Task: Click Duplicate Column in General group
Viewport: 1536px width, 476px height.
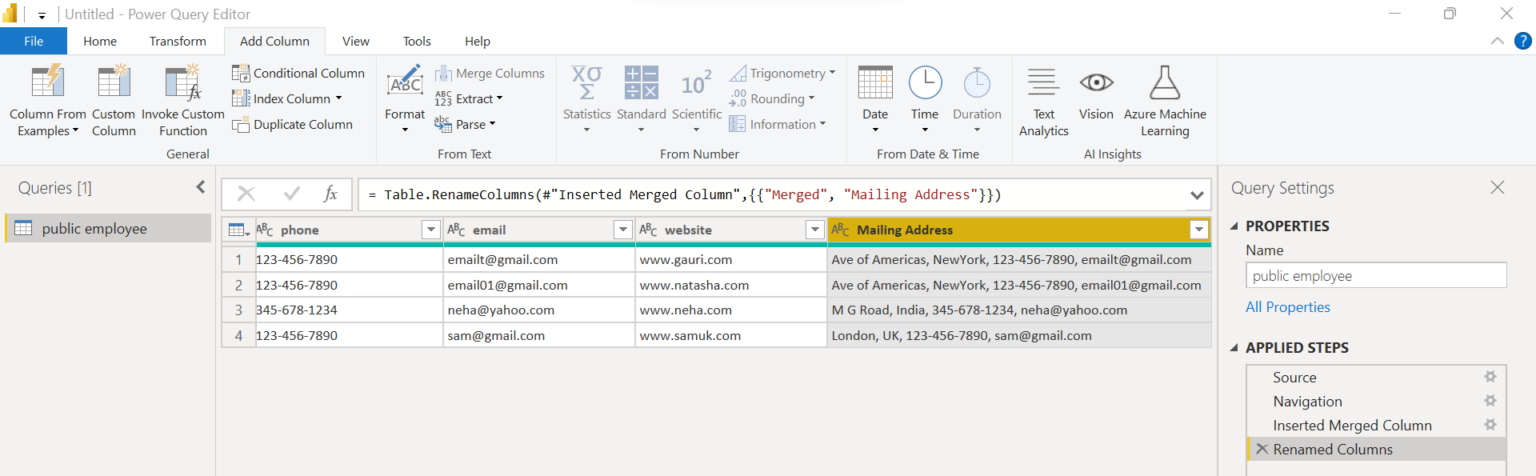Action: click(x=292, y=124)
